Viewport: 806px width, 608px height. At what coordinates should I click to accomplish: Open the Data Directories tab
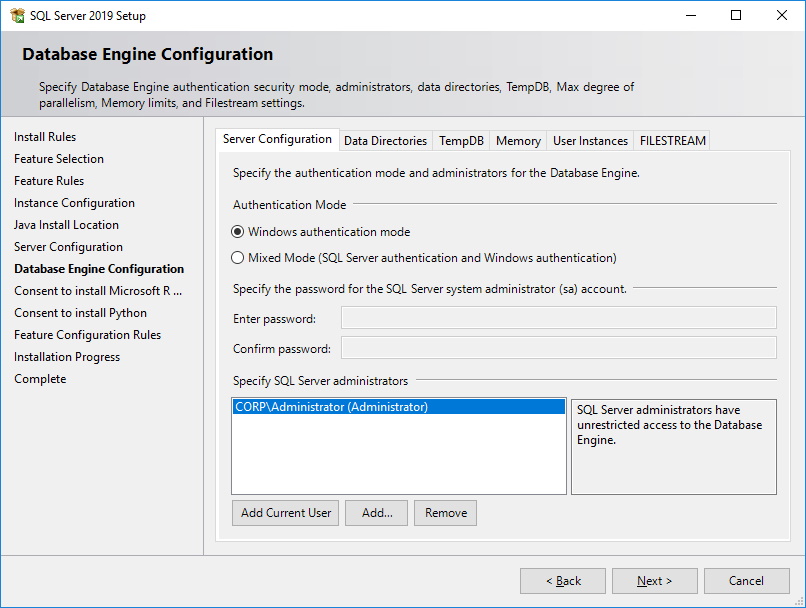click(386, 141)
